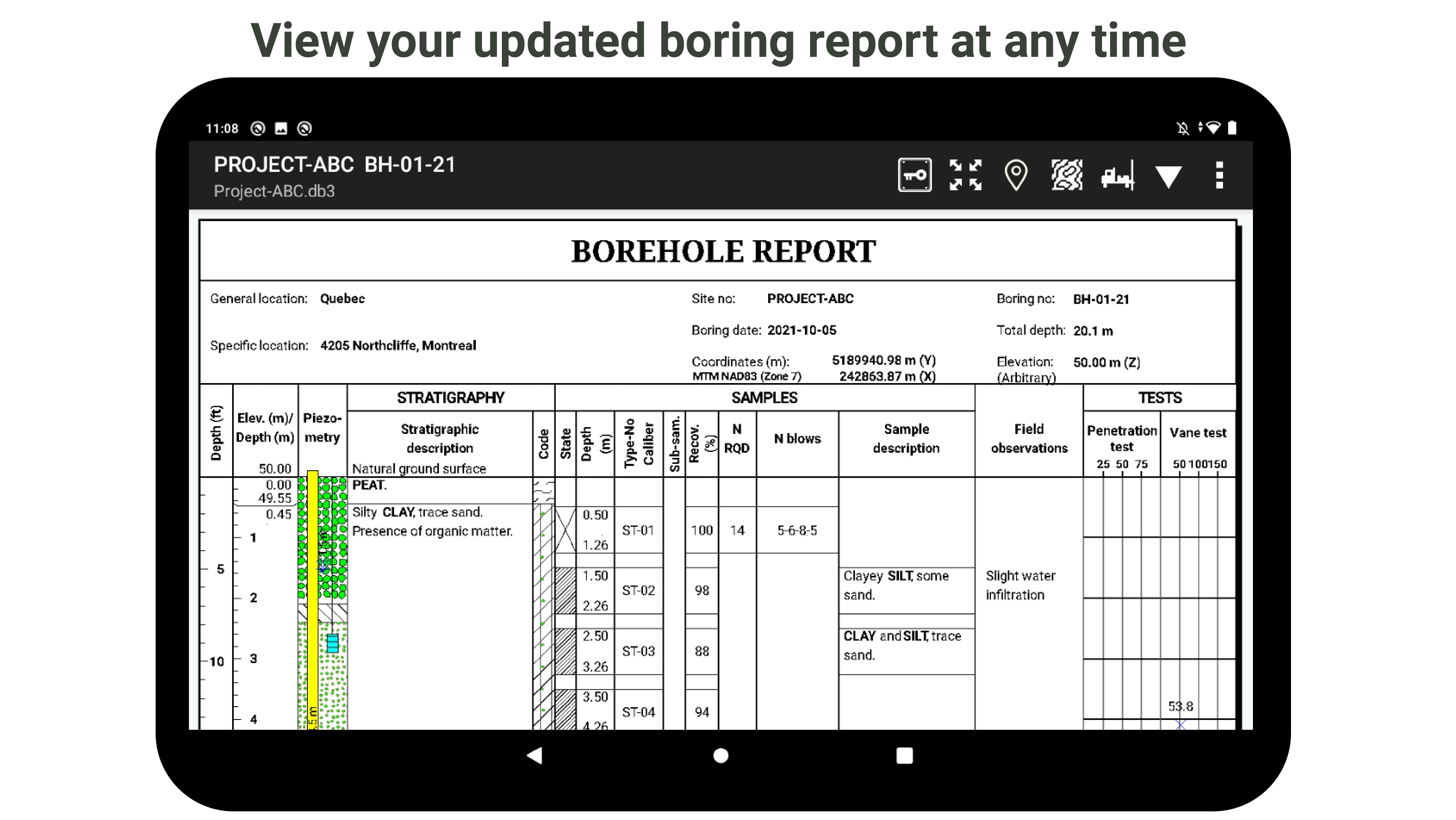Screen dimensions: 1456x820
Task: Select the 5189940.98 m (Y) coordinate
Action: click(x=884, y=360)
